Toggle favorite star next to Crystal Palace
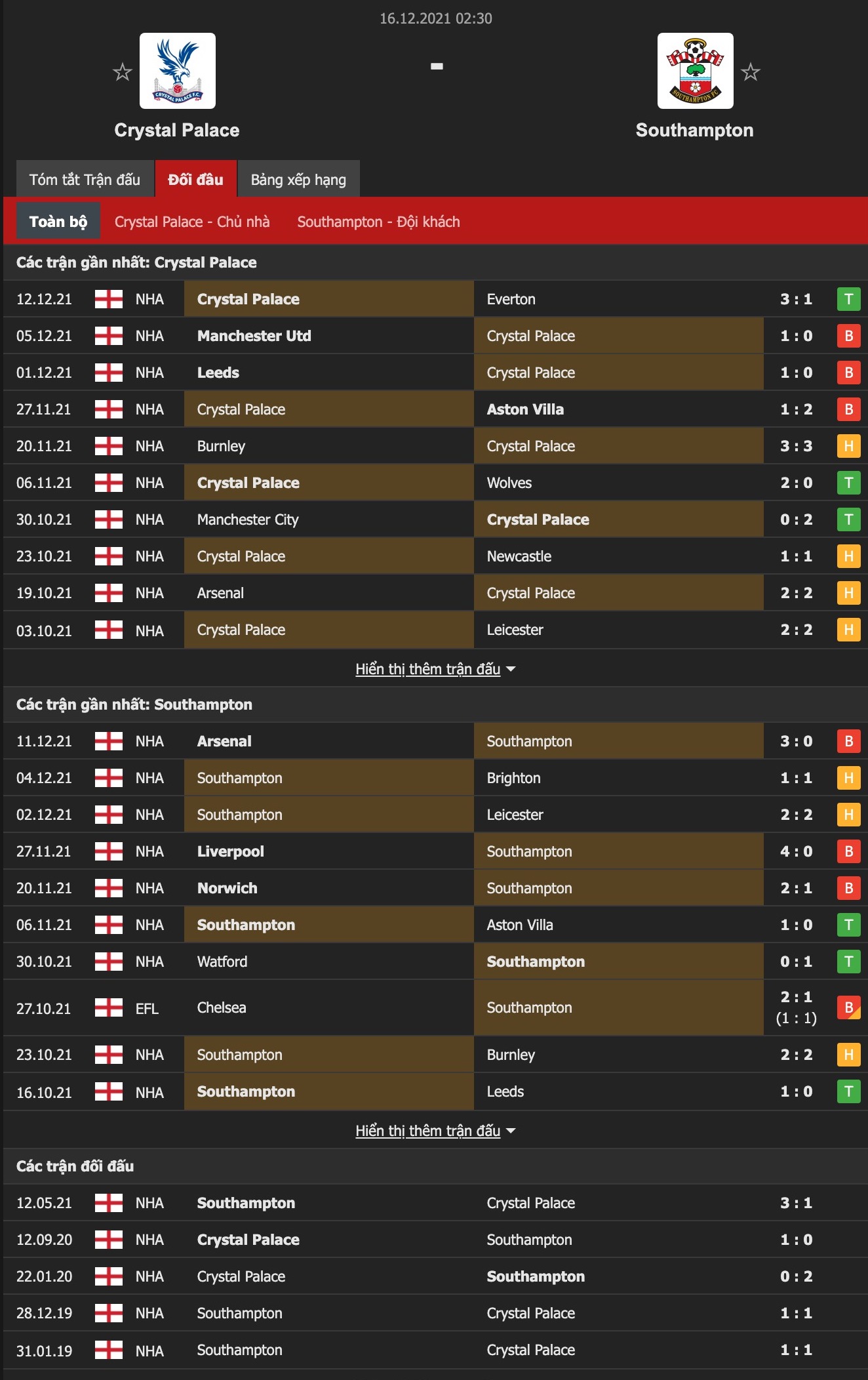The height and width of the screenshot is (1380, 868). coord(123,71)
